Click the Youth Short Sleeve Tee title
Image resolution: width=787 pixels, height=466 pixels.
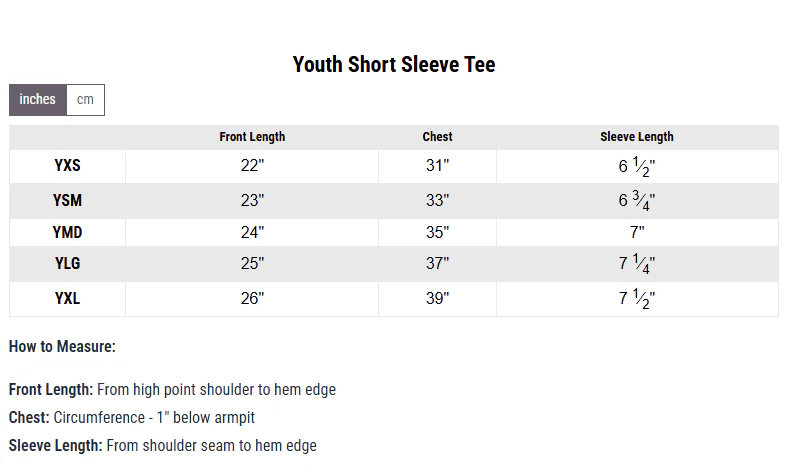[x=394, y=64]
